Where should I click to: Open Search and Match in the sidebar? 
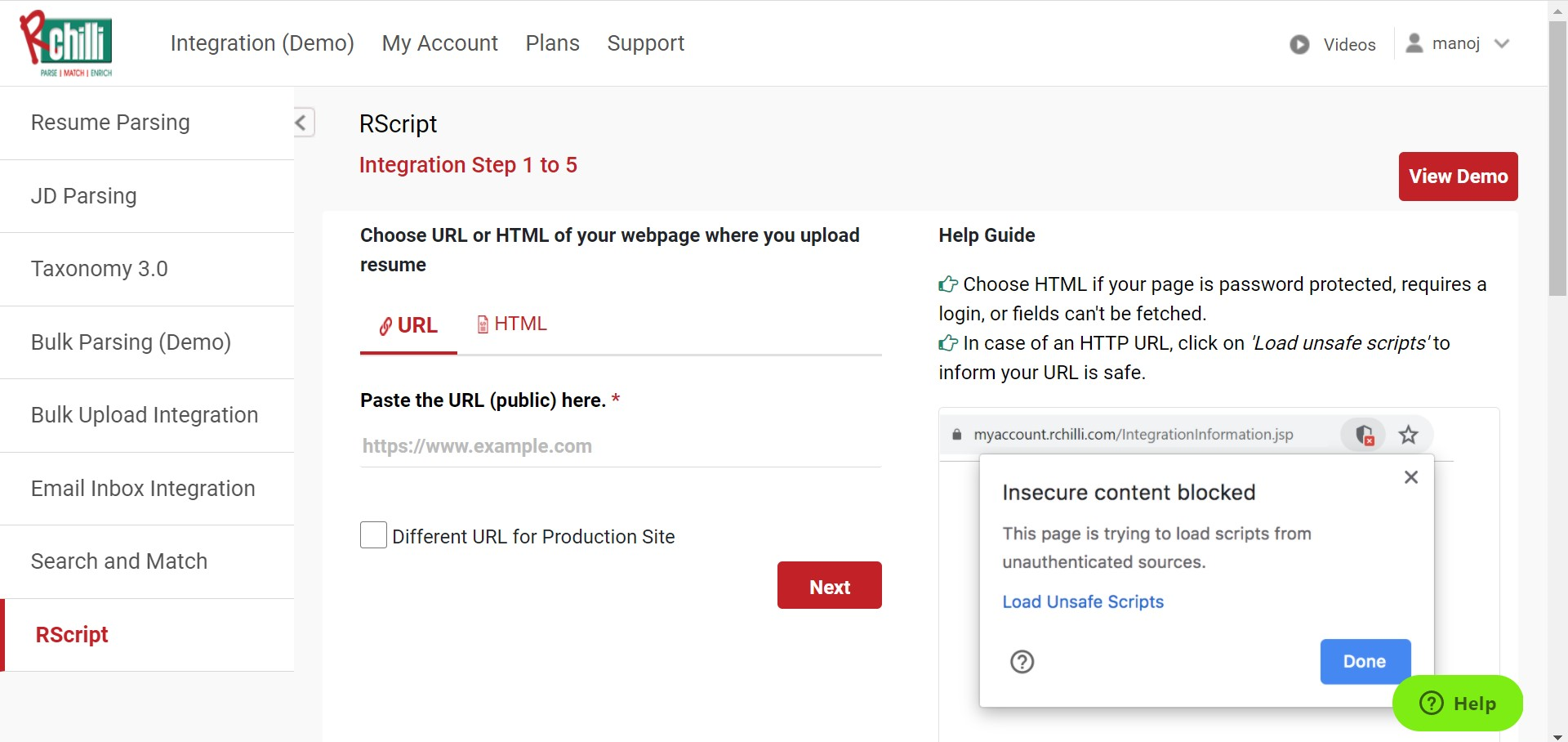(x=147, y=561)
